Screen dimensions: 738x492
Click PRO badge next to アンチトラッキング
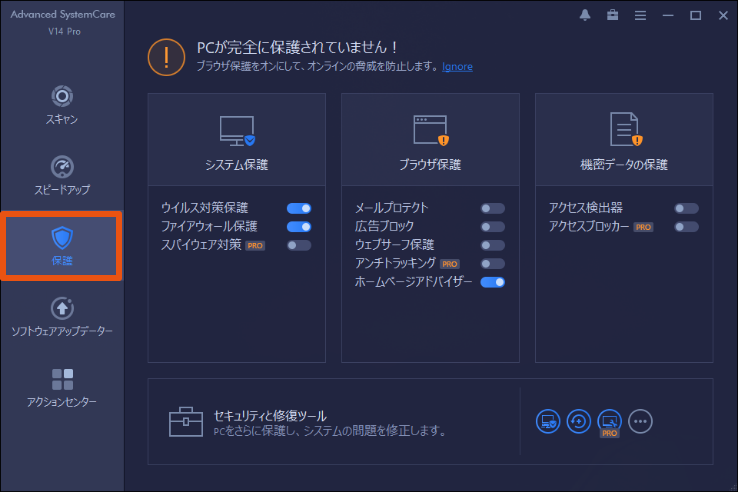[x=449, y=264]
